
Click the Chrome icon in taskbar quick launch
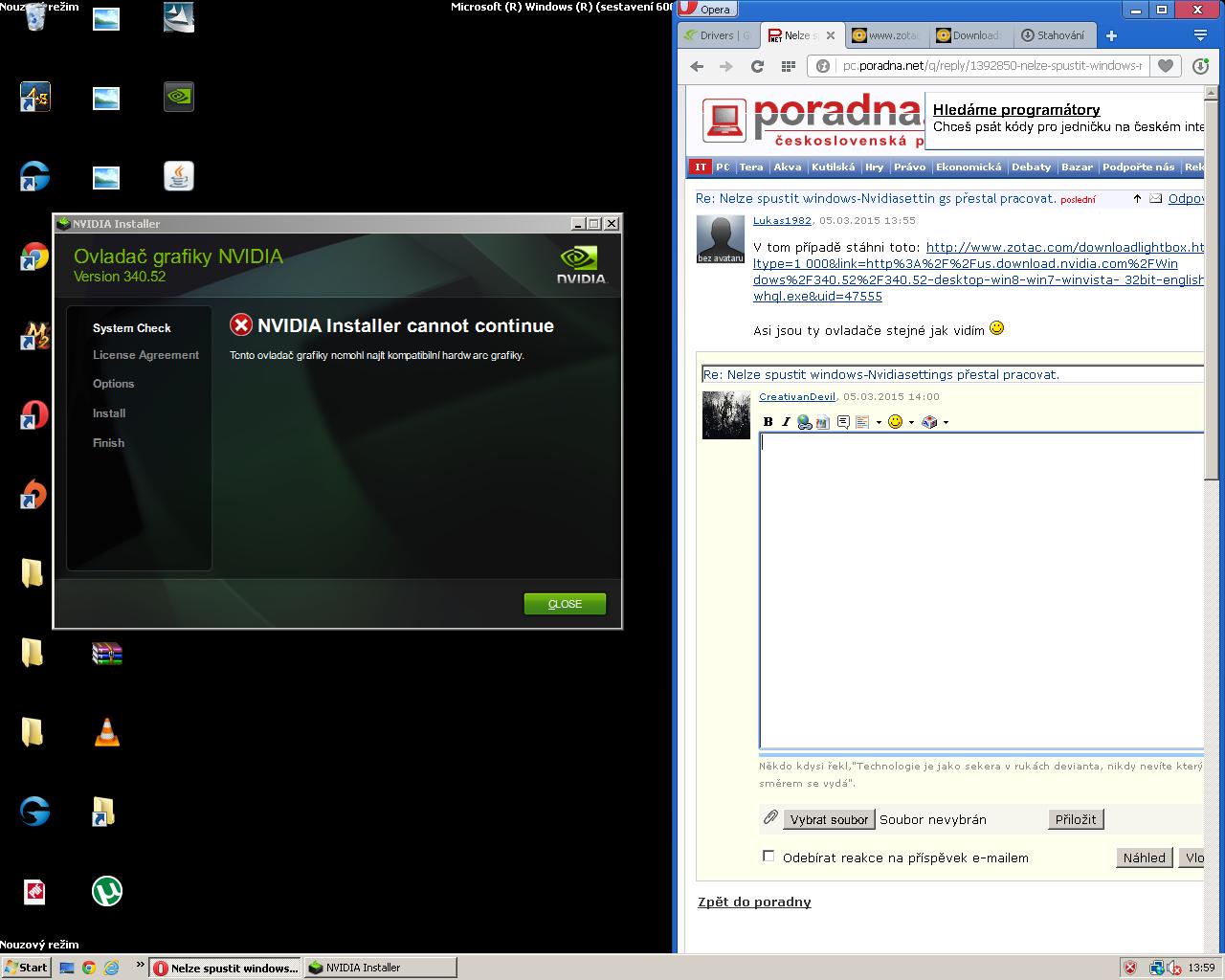point(88,968)
